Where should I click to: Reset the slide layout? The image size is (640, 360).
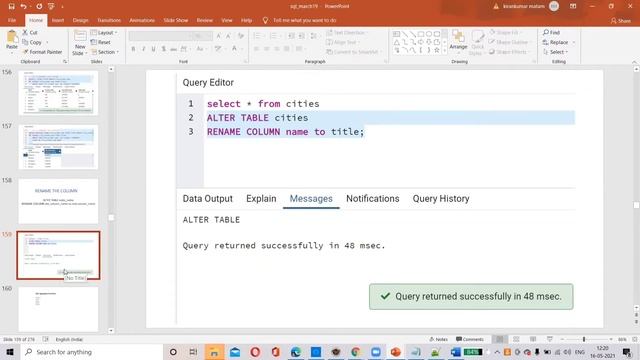point(101,42)
